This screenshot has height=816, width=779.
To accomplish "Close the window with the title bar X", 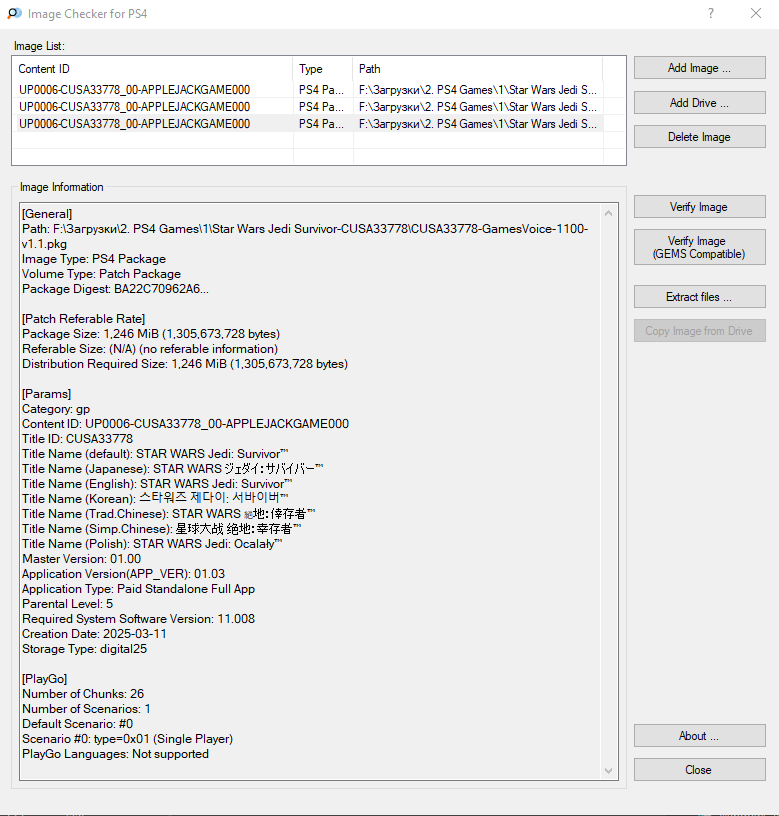I will [x=756, y=14].
